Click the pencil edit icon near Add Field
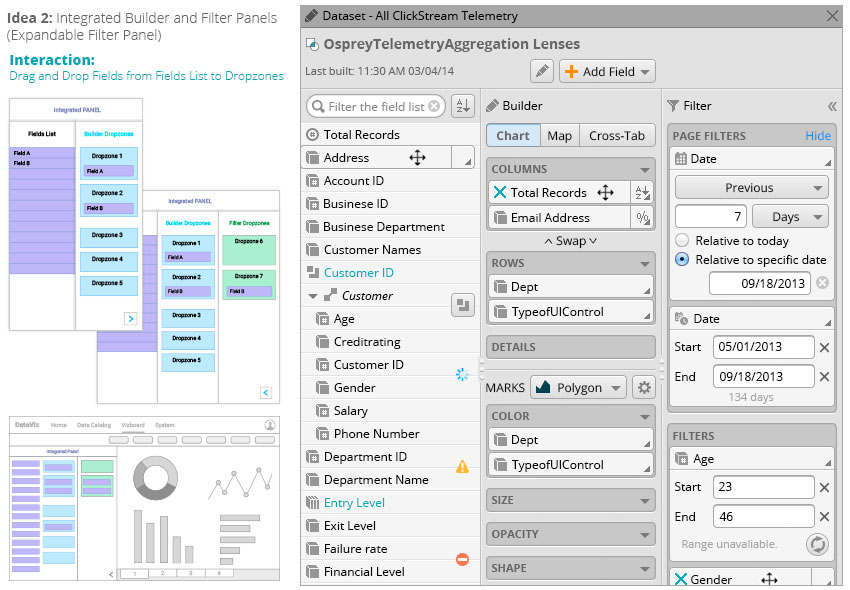The width and height of the screenshot is (850, 590). tap(541, 71)
